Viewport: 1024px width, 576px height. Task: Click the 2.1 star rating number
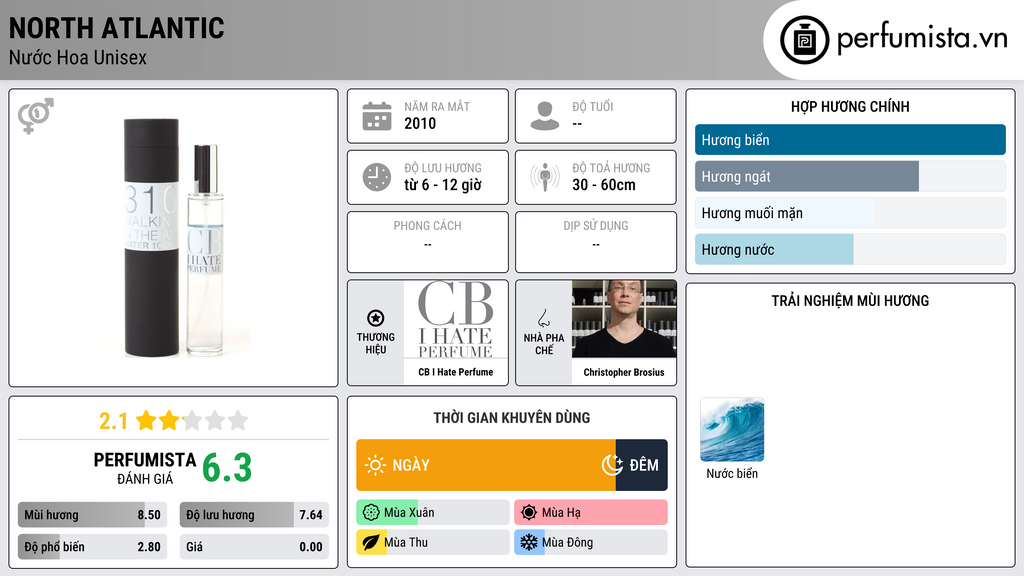coord(113,421)
